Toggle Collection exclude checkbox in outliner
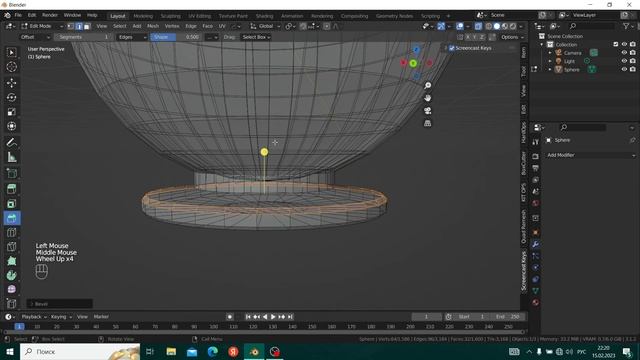This screenshot has width=640, height=360. 616,44
